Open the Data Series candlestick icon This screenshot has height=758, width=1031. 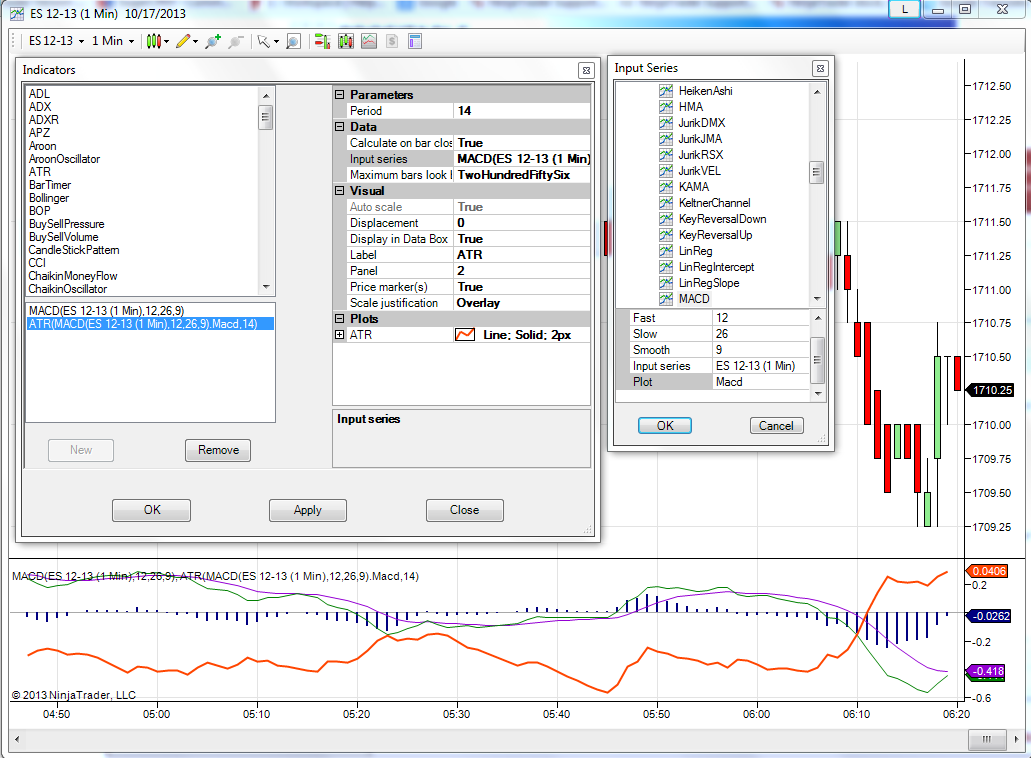[346, 41]
